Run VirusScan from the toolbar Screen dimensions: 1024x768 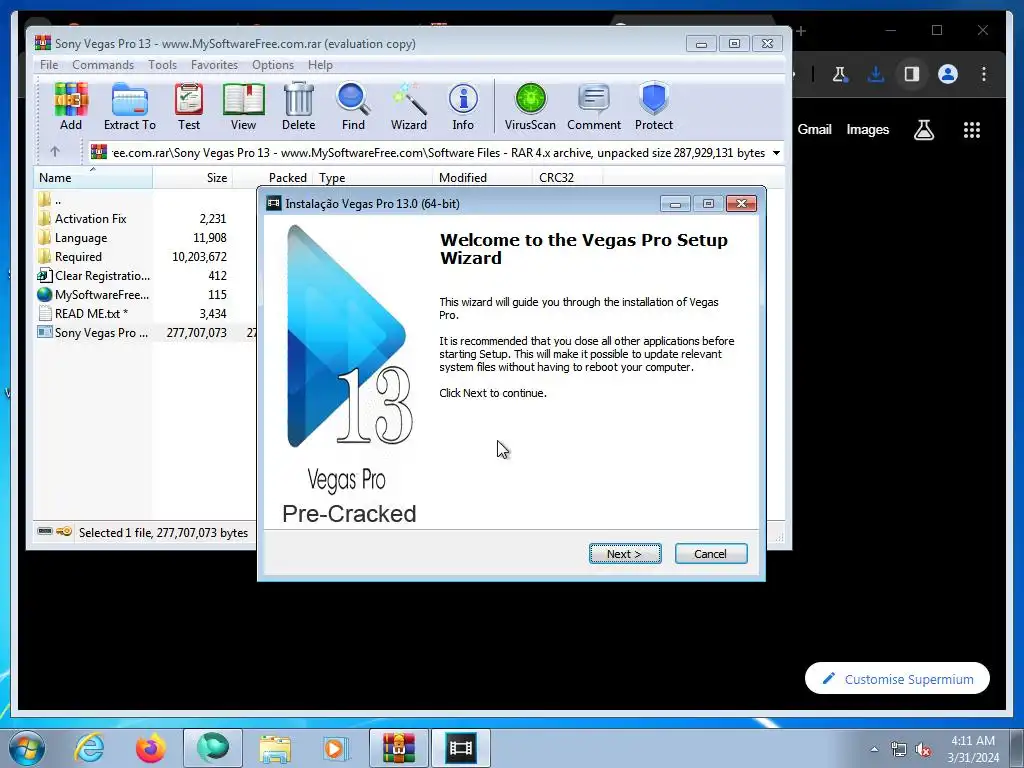coord(530,106)
